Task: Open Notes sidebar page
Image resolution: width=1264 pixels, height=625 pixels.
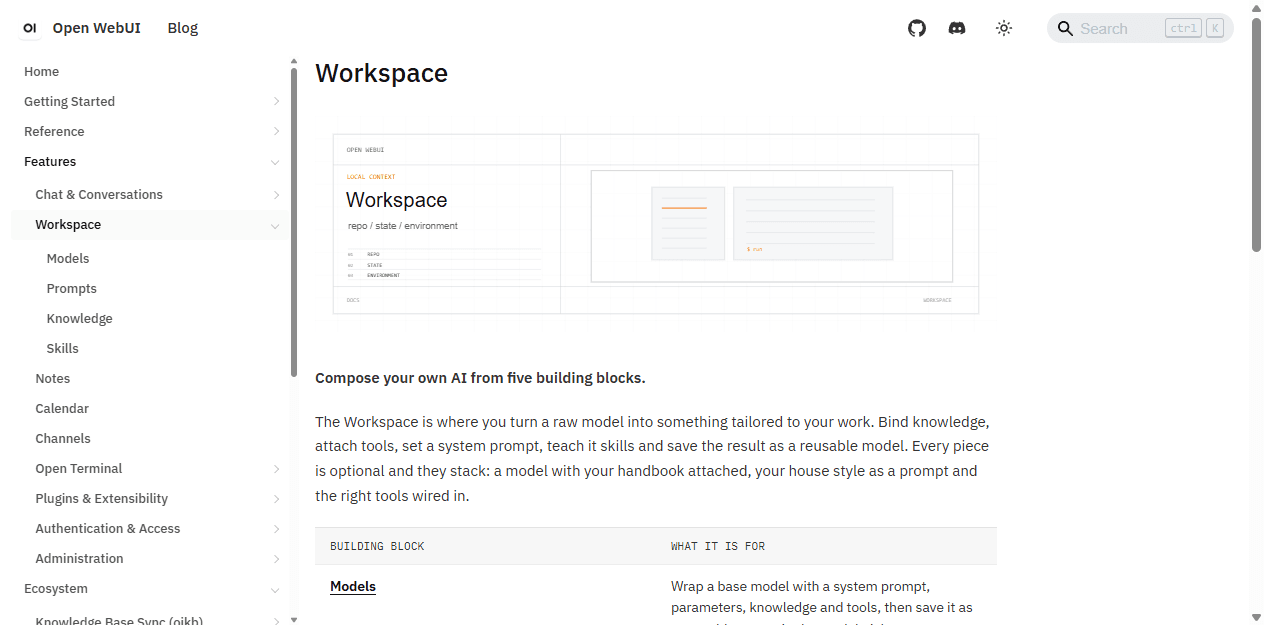Action: 53,379
